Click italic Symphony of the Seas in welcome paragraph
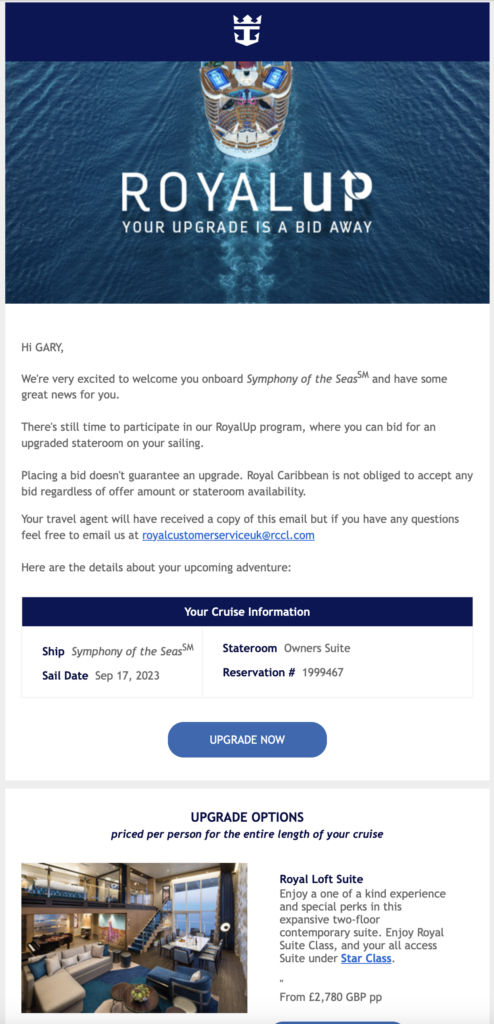 click(307, 379)
